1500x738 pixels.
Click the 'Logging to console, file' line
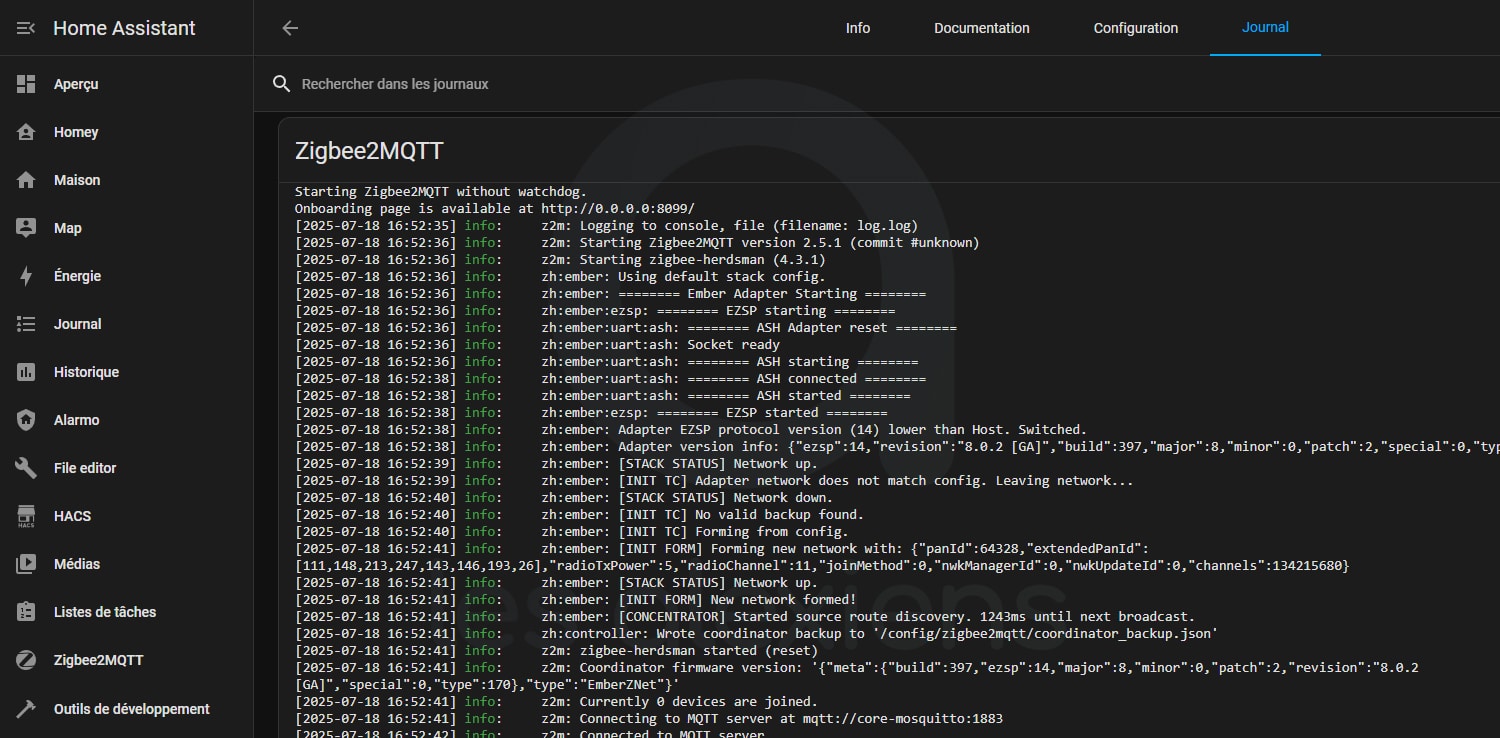coord(606,225)
